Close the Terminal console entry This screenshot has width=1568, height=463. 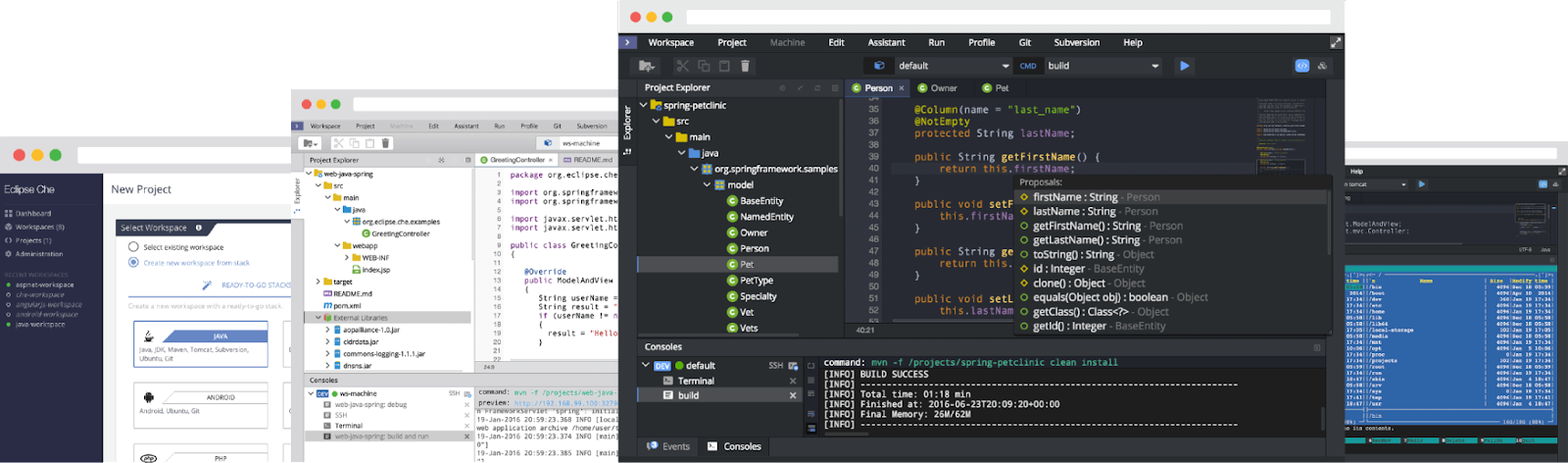(x=793, y=381)
